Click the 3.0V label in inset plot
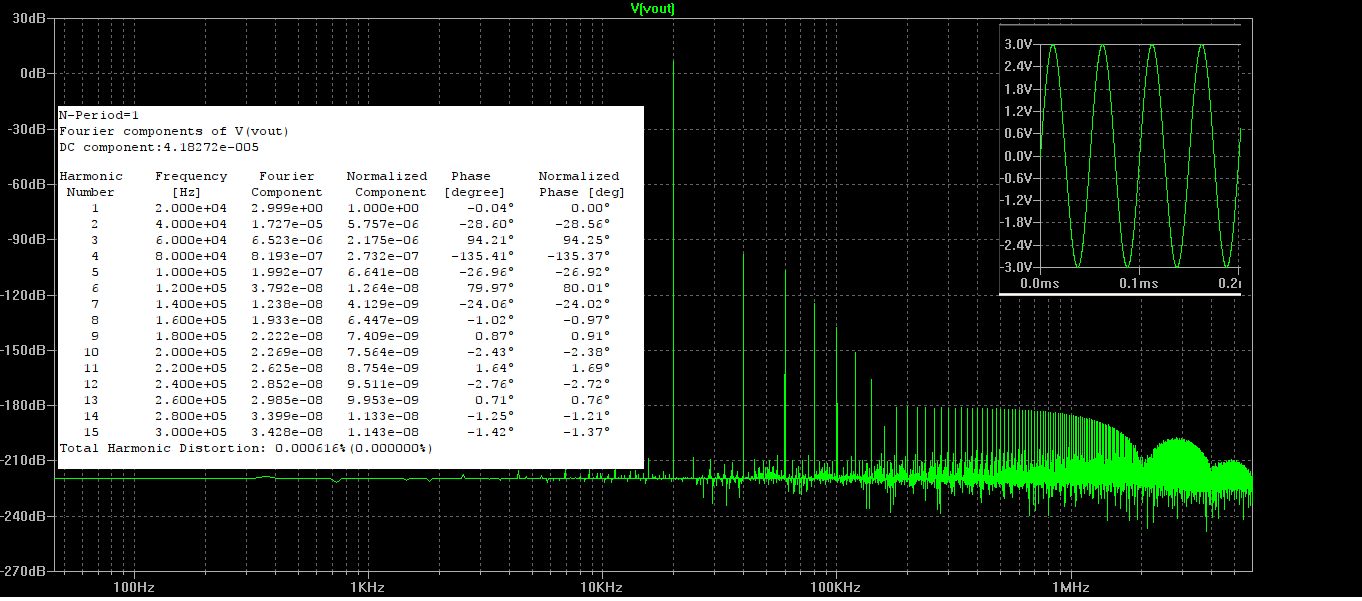Screen dimensions: 1362x601 pyautogui.click(x=1018, y=44)
